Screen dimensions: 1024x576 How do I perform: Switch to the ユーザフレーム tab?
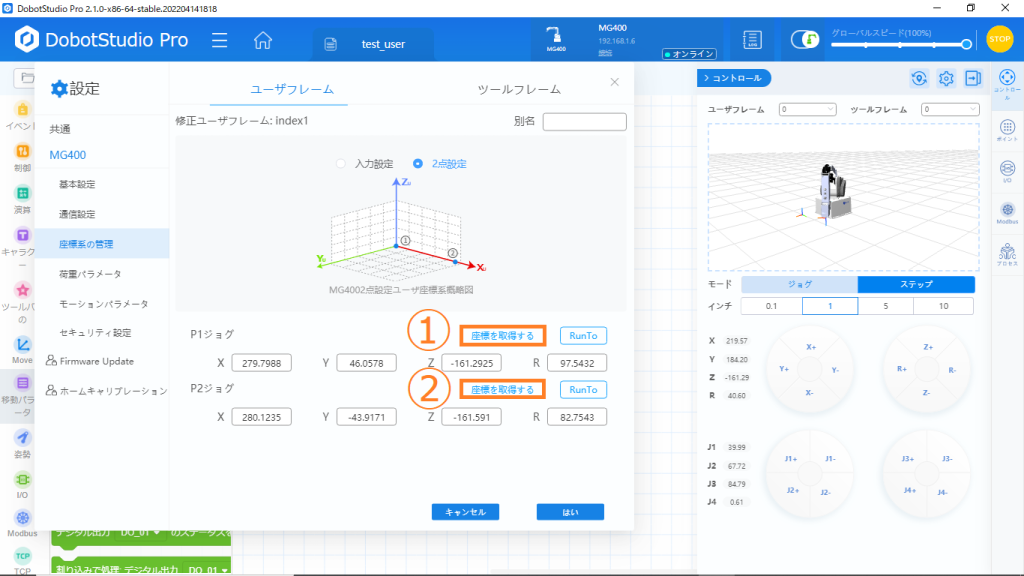292,89
